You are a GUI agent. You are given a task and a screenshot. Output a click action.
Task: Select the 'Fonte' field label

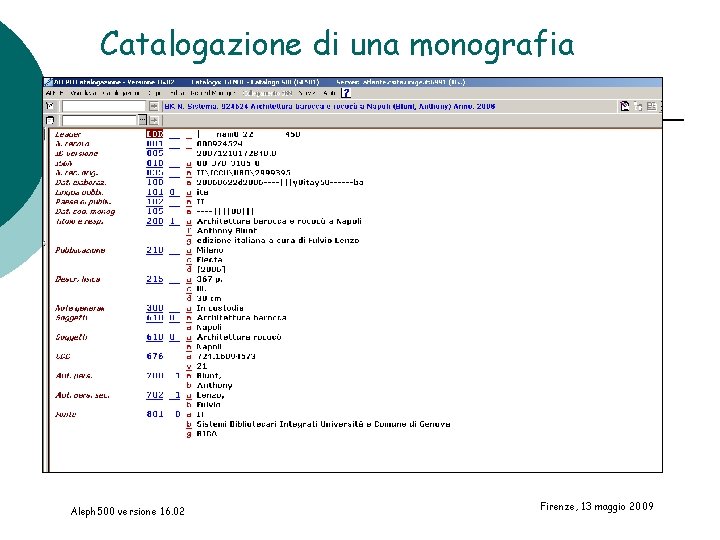point(65,414)
